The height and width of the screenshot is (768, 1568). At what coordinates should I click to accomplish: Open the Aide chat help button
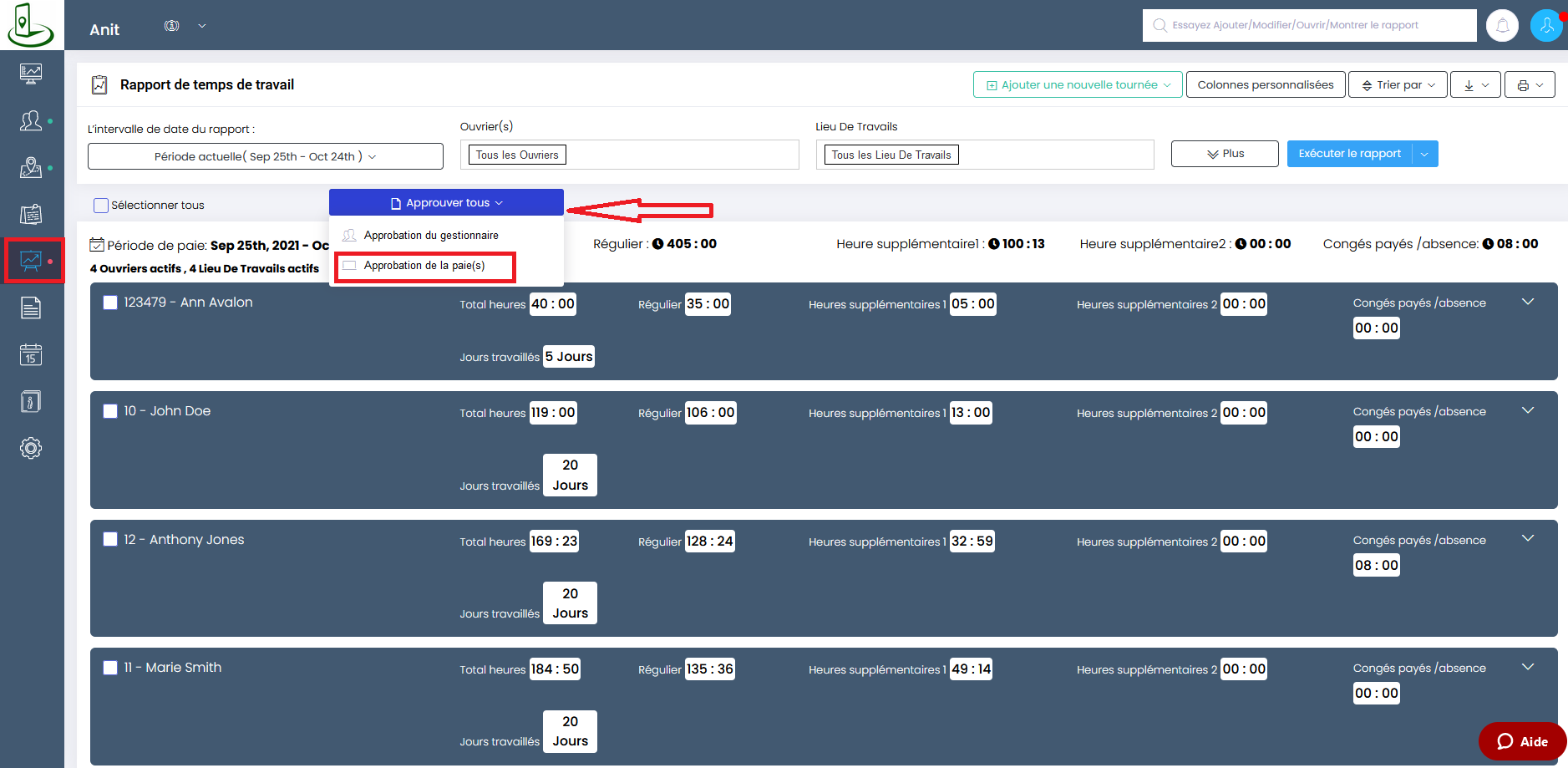coord(1522,741)
